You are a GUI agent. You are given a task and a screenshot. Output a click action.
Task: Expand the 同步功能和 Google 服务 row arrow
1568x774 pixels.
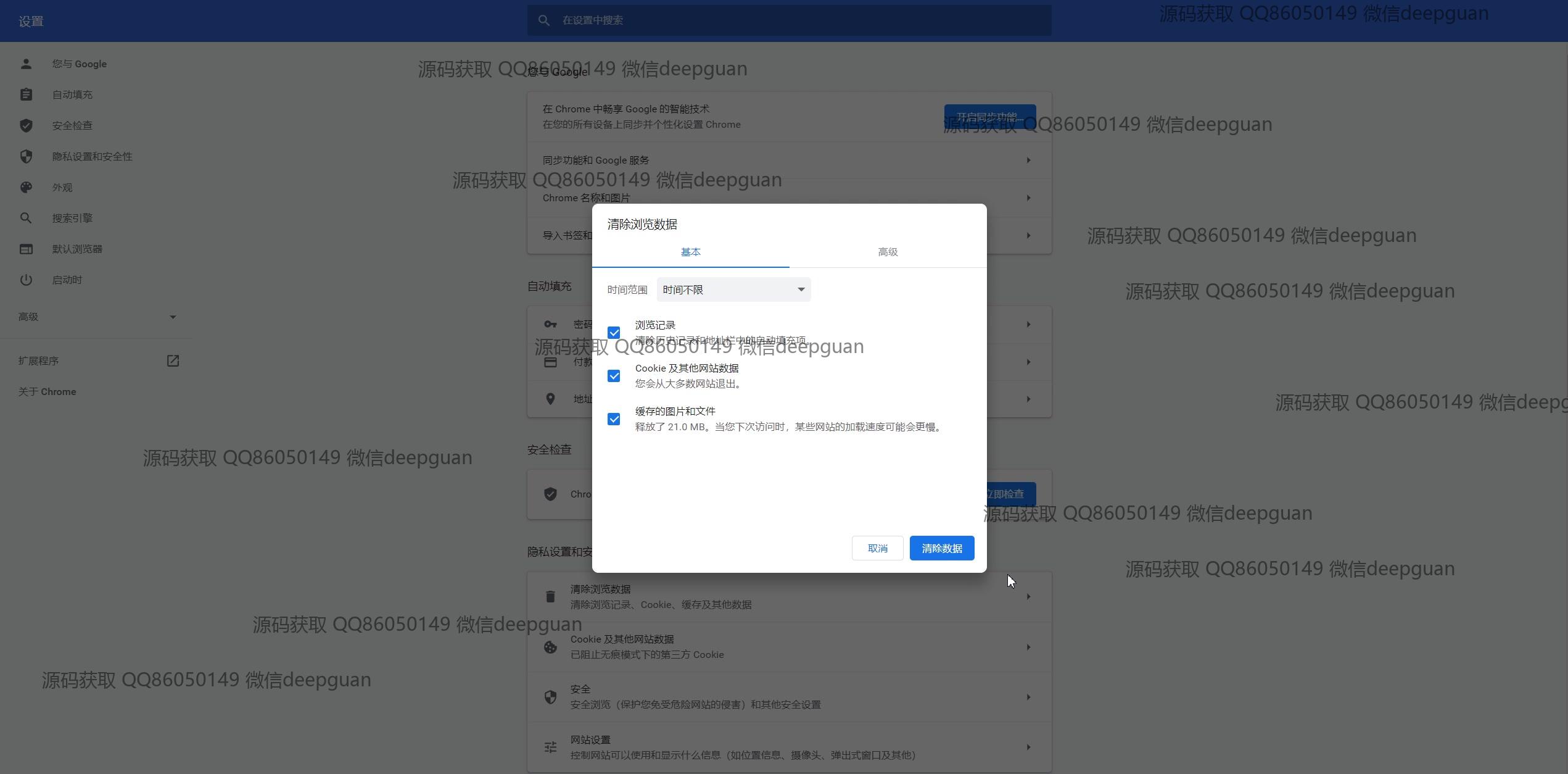(x=1028, y=160)
